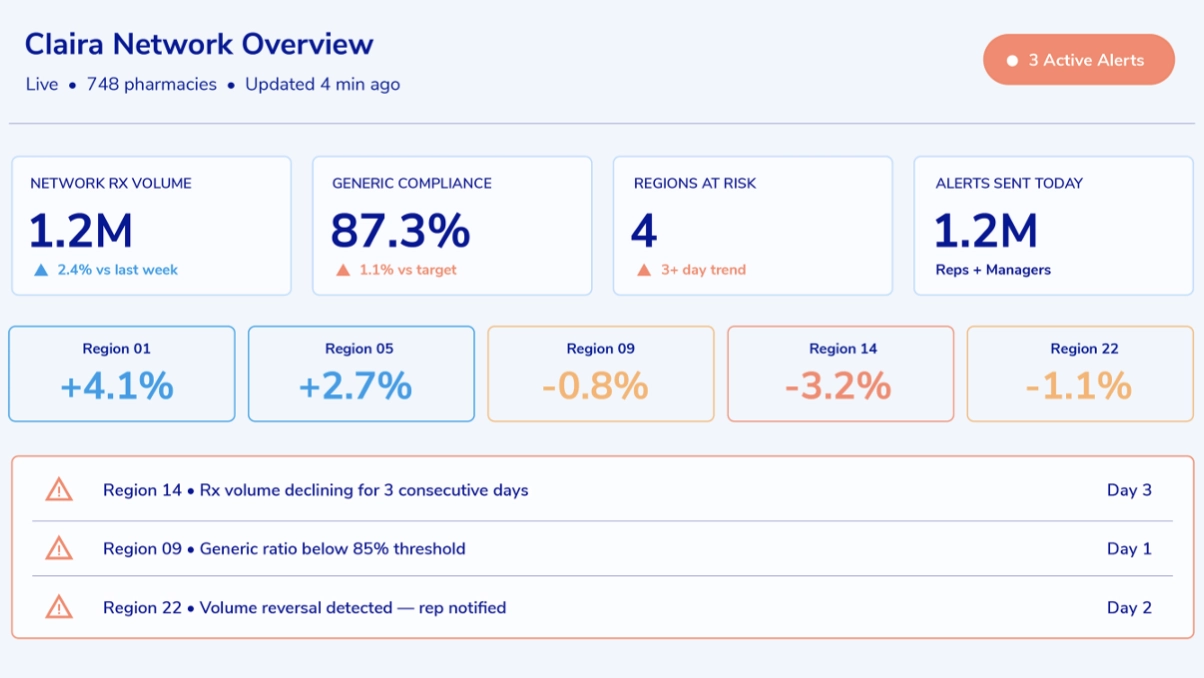Viewport: 1204px width, 678px height.
Task: Click the '+2.7%' value
Action: click(x=356, y=386)
